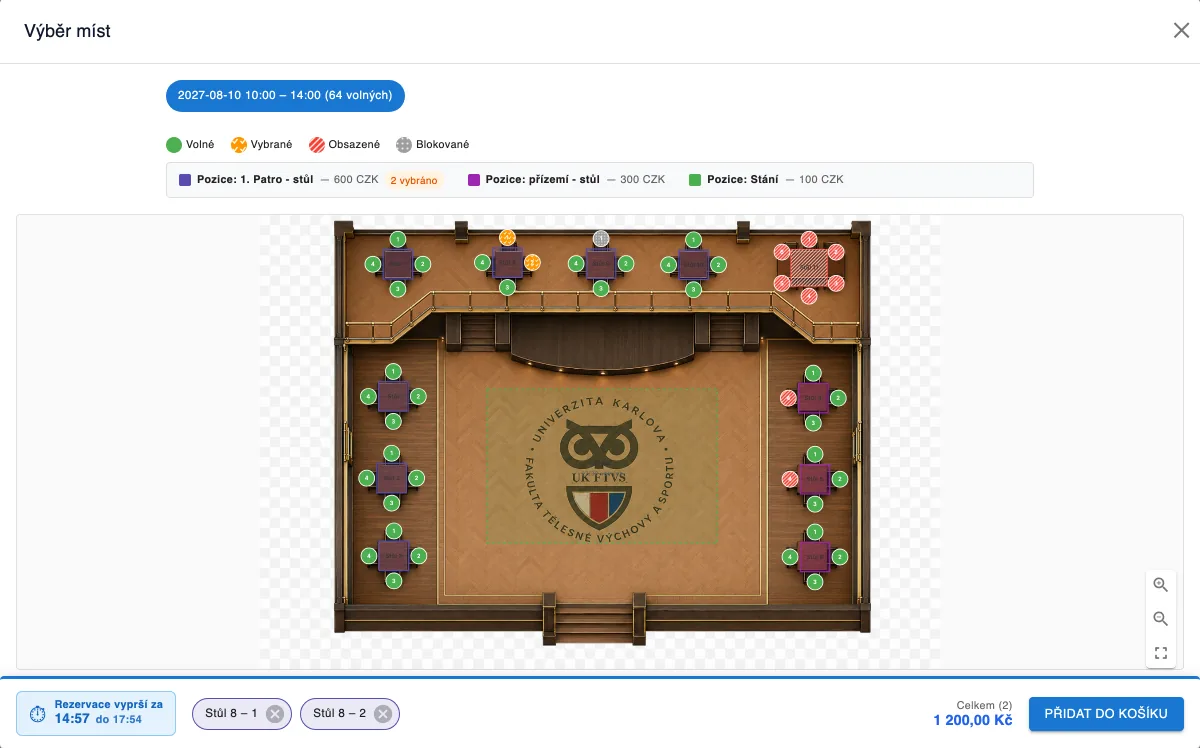Image resolution: width=1200 pixels, height=748 pixels.
Task: Click the green dashed standing area
Action: coord(602,466)
